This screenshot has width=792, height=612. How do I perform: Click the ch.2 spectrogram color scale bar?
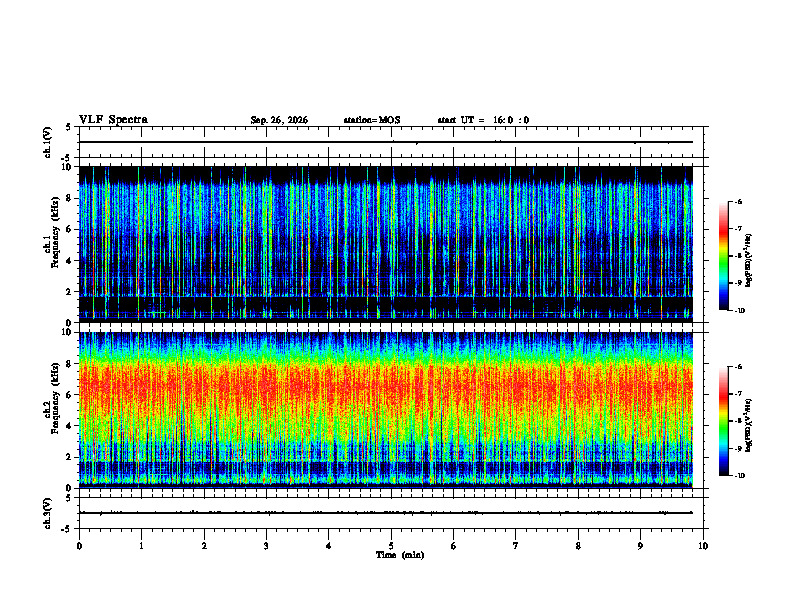tap(724, 421)
